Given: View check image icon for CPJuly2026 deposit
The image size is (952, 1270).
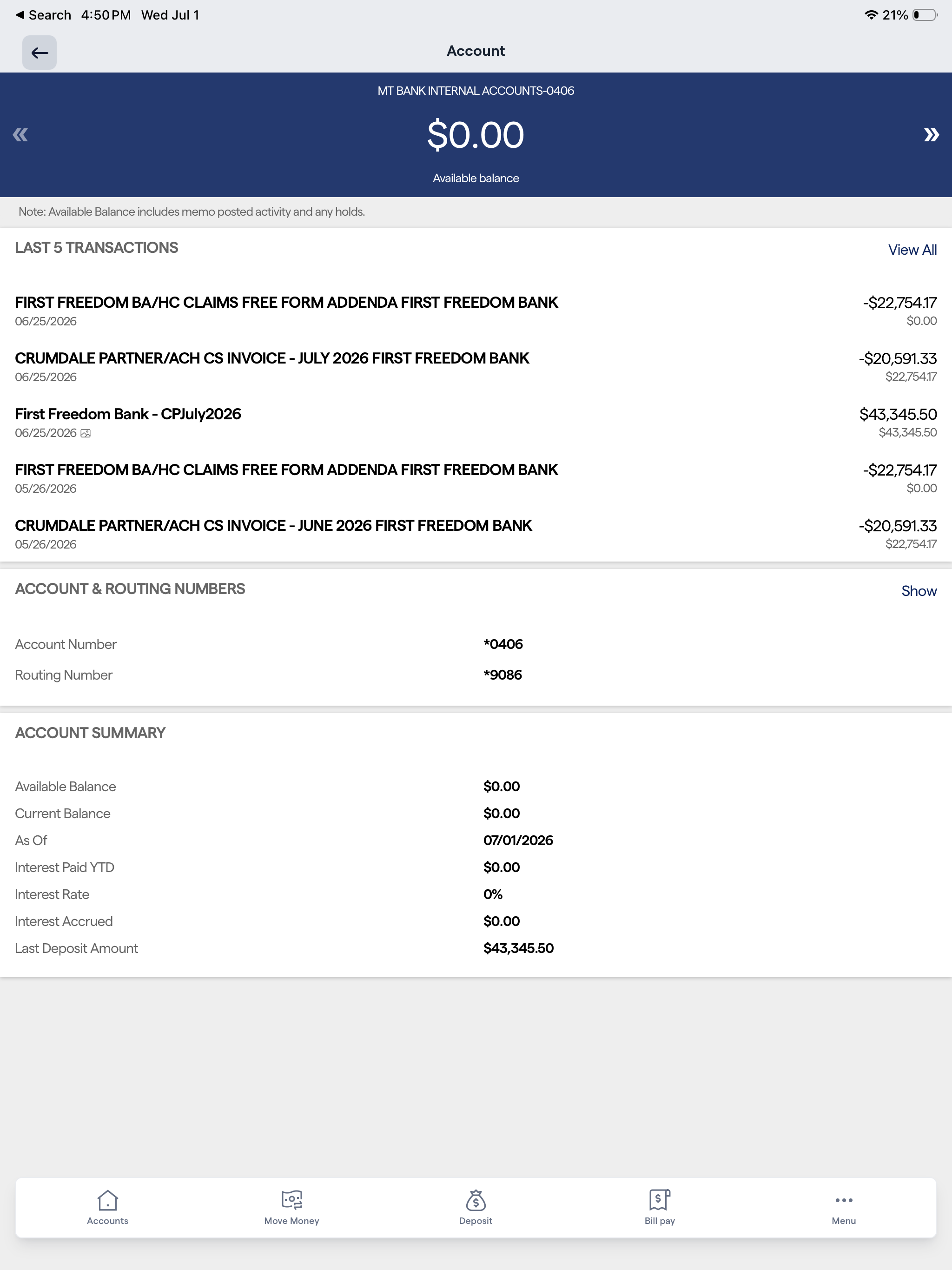Looking at the screenshot, I should point(86,433).
